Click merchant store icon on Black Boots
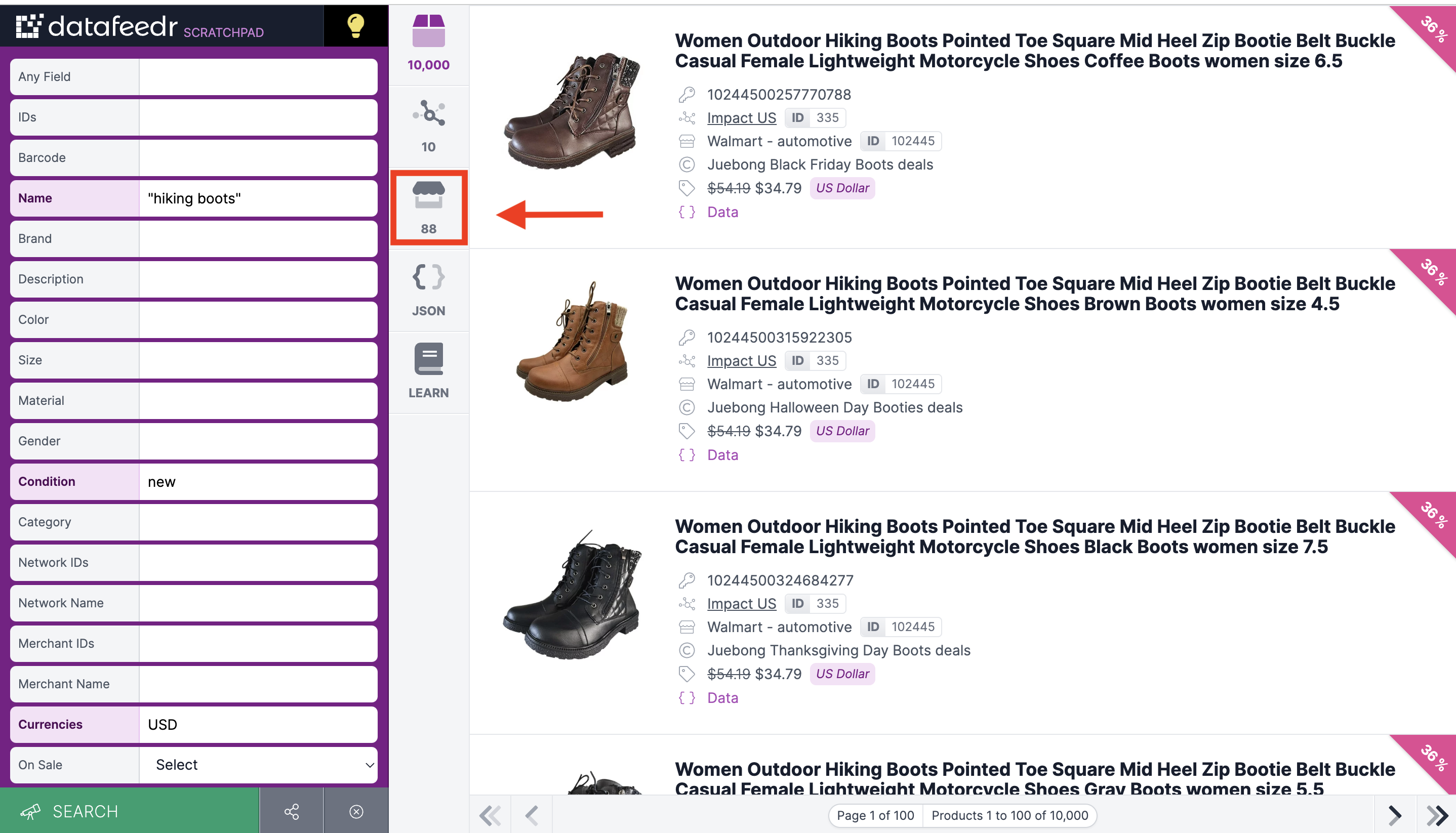 click(x=686, y=627)
